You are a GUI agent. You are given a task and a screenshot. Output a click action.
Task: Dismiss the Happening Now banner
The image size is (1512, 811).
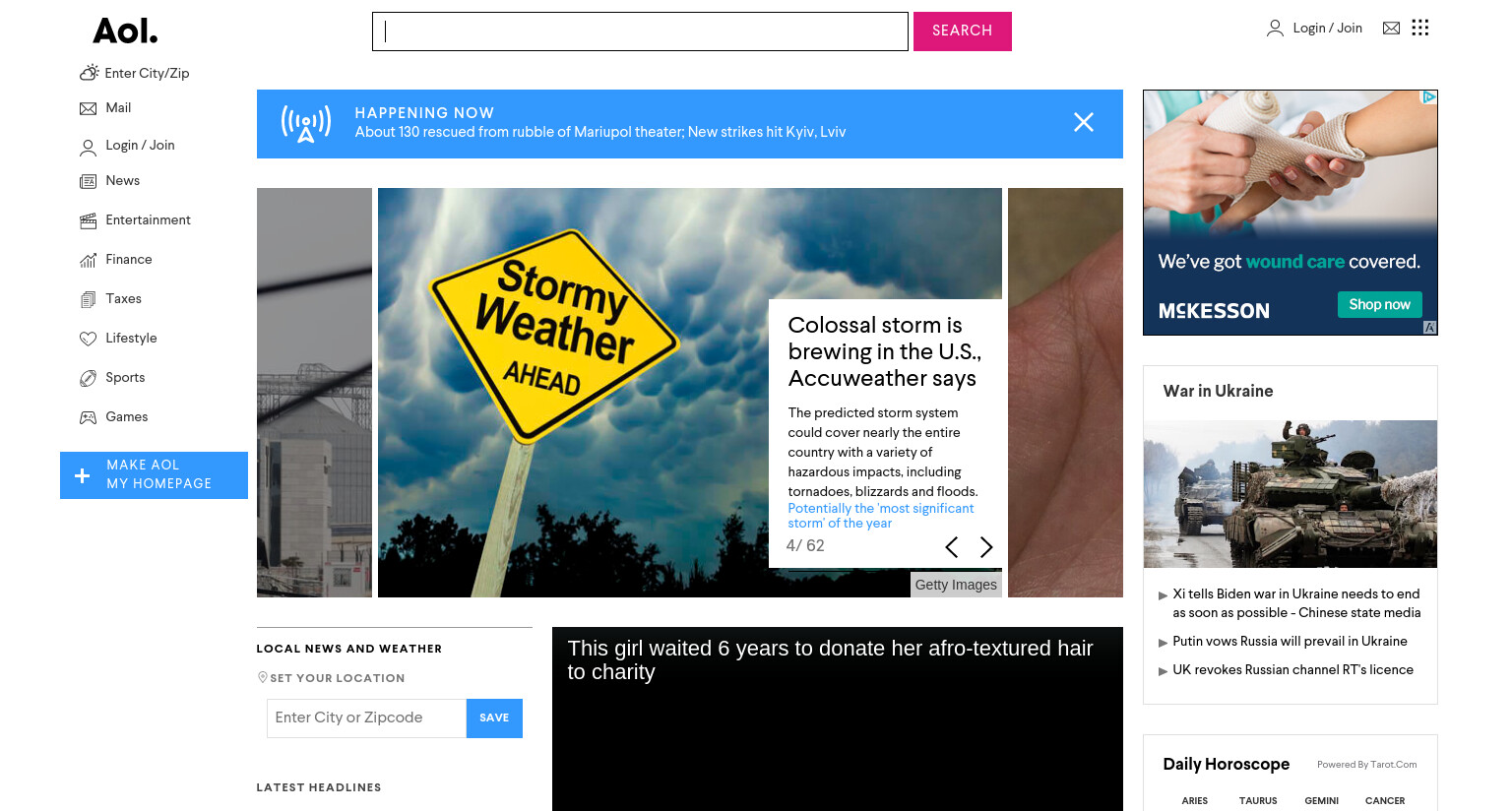(x=1084, y=122)
